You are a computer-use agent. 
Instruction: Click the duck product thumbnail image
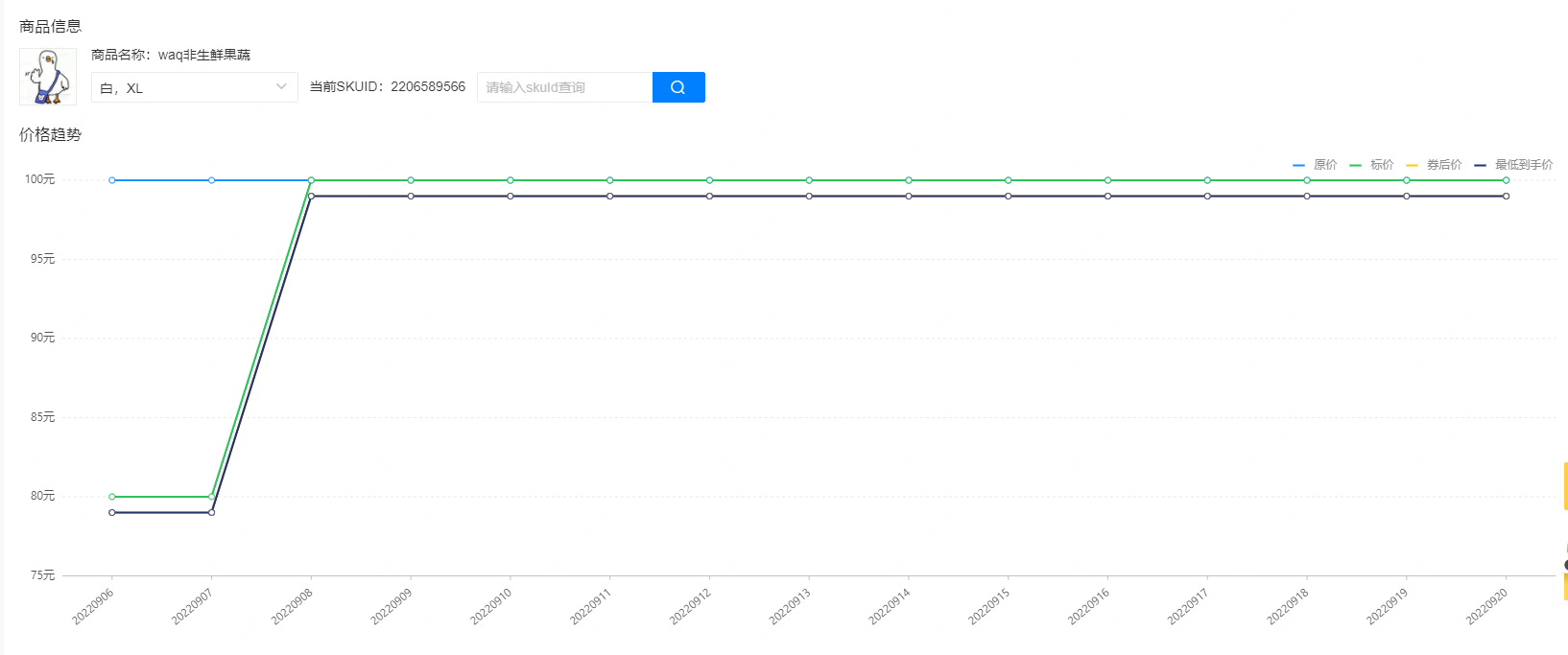48,77
